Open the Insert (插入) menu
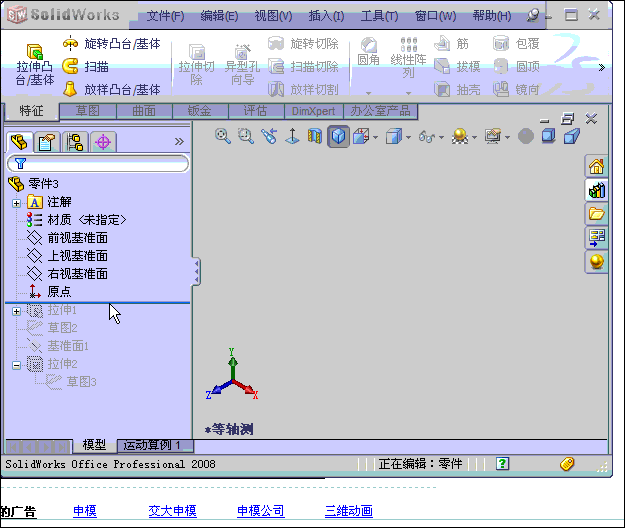The width and height of the screenshot is (625, 528). 326,16
